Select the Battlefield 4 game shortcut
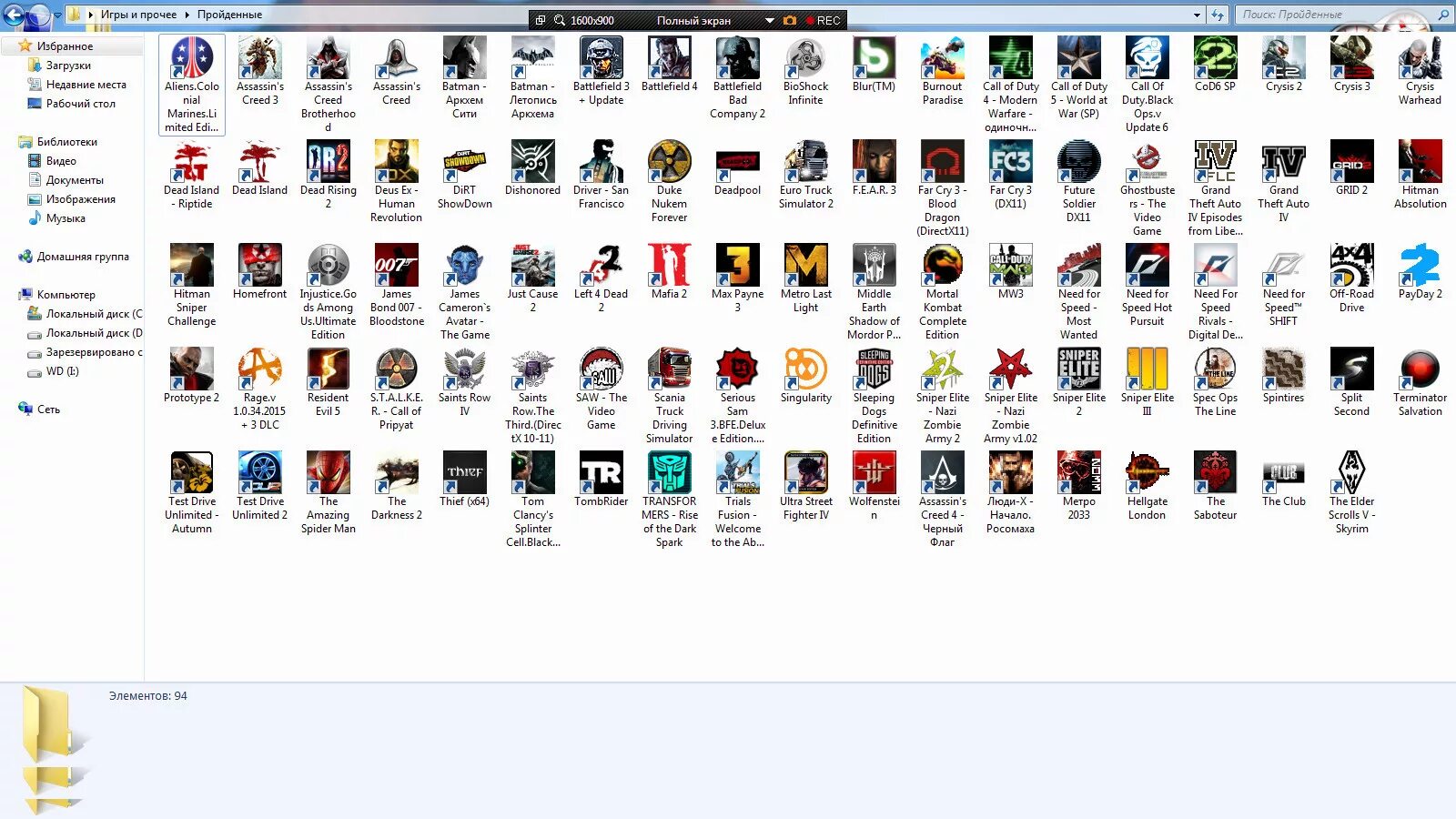Screen dimensions: 1456x819 coord(669,58)
